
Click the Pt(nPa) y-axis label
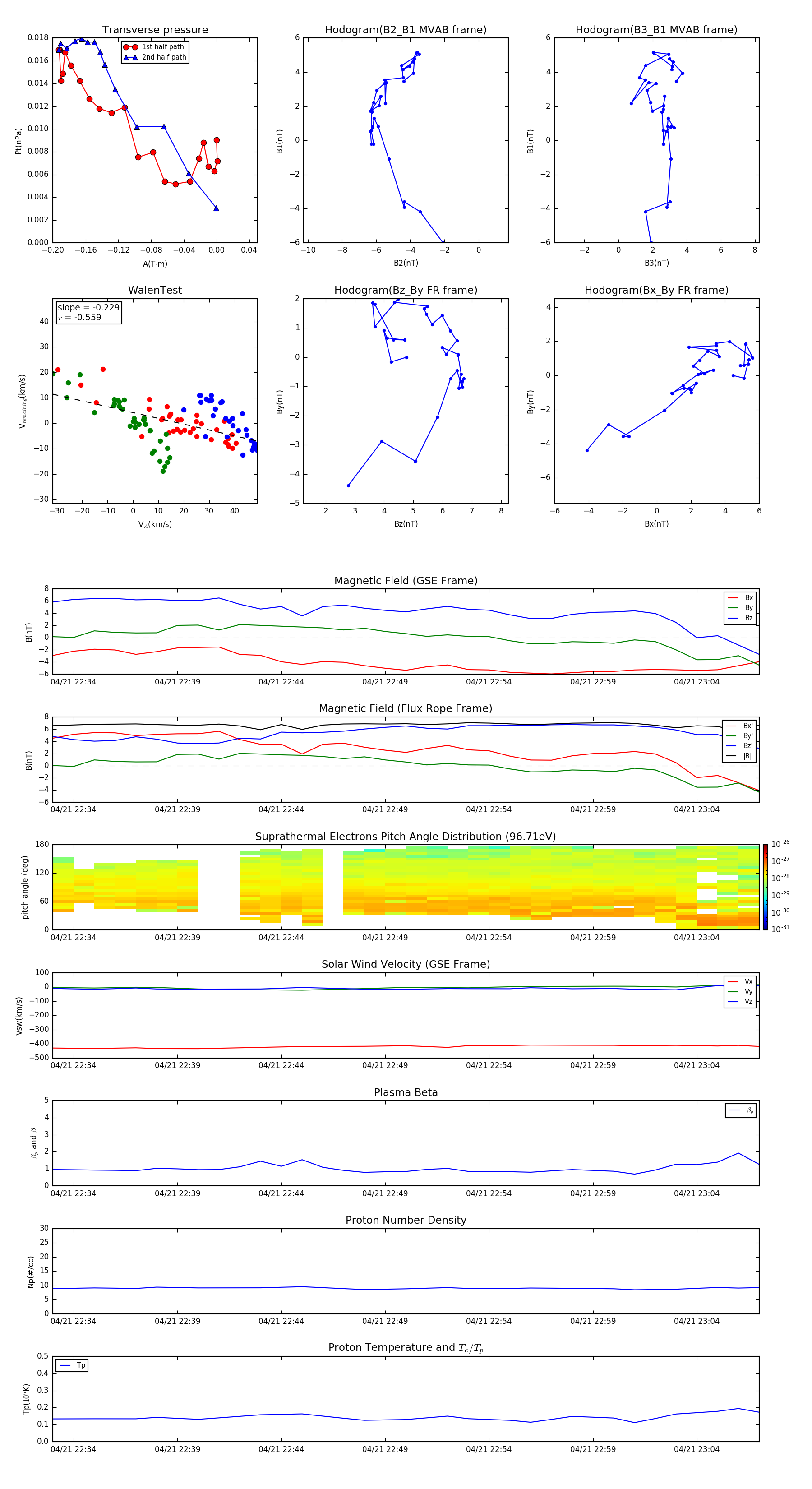(x=18, y=141)
